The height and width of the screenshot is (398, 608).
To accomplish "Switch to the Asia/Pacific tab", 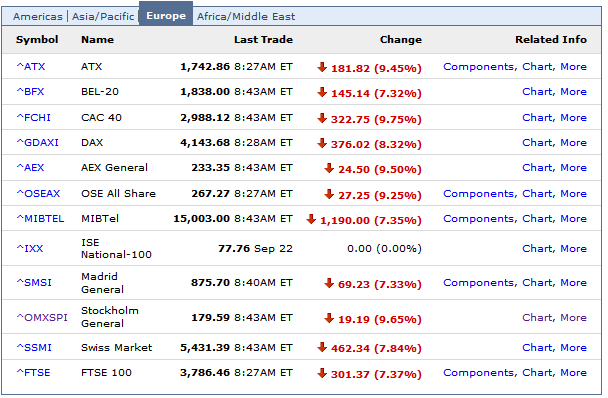I will (x=103, y=16).
